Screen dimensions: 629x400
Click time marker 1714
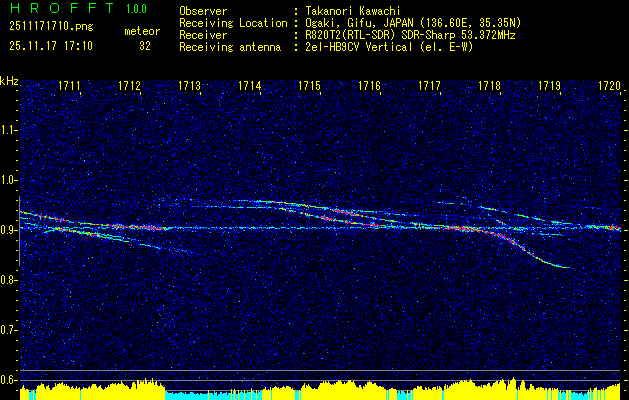coord(250,85)
